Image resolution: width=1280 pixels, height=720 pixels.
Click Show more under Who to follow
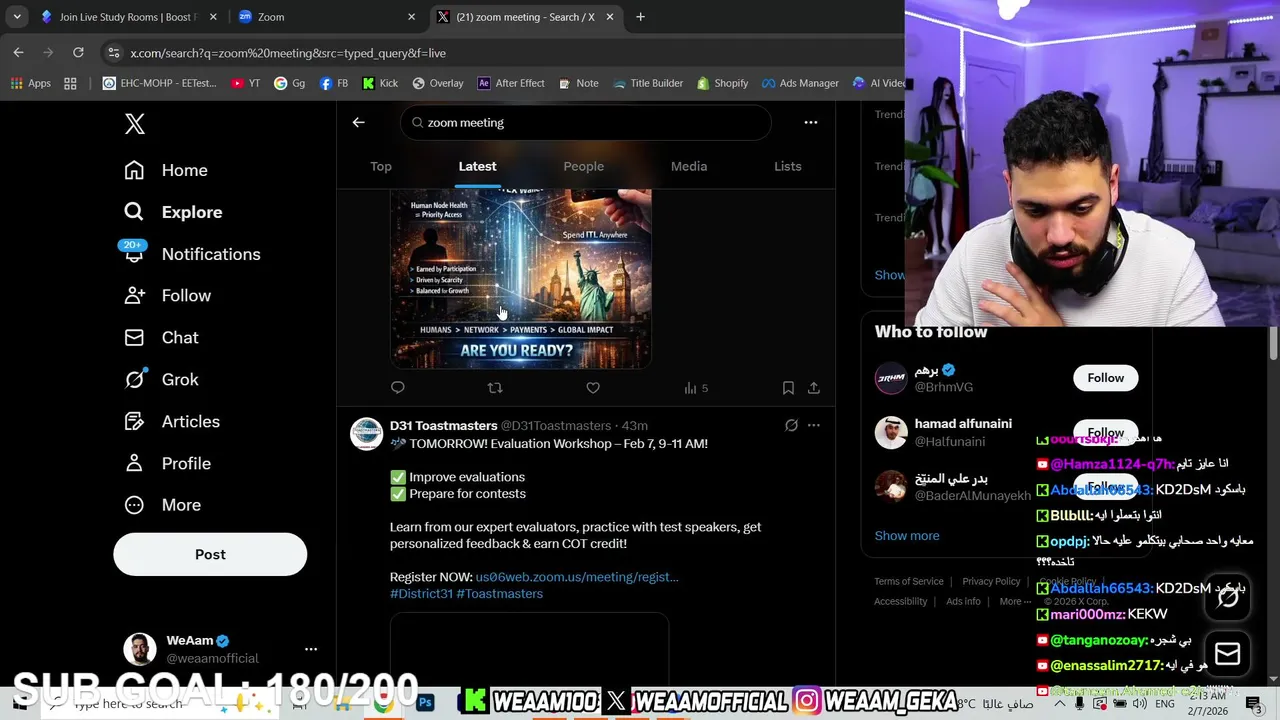907,536
